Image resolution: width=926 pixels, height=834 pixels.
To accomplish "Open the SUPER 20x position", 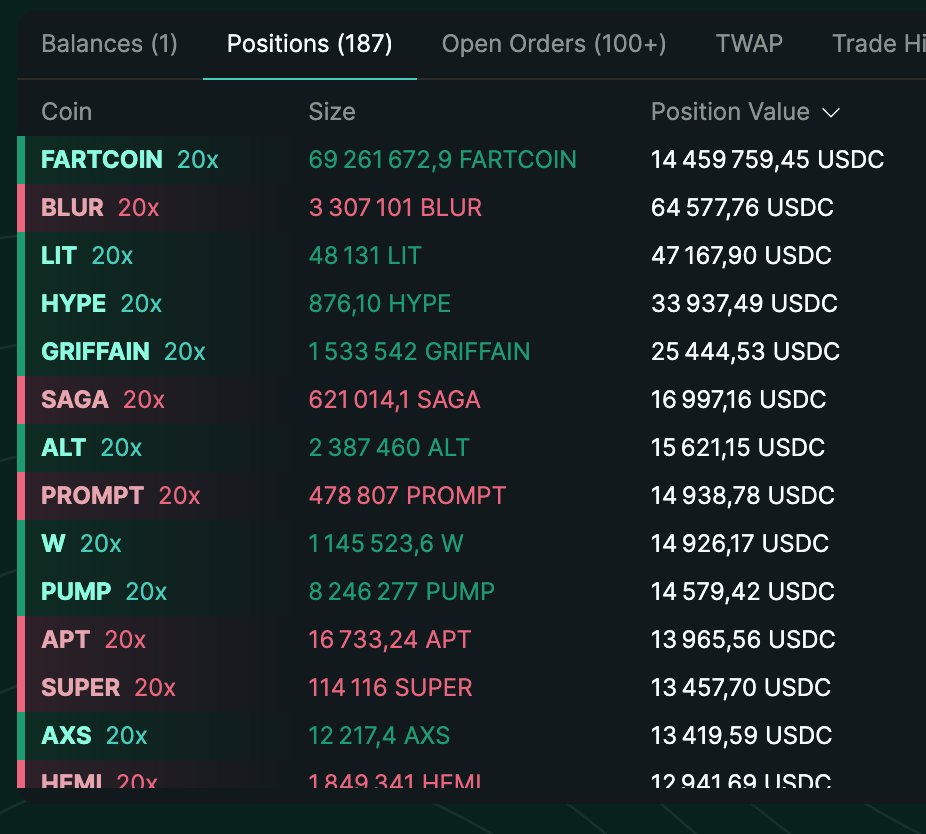I will coord(109,688).
